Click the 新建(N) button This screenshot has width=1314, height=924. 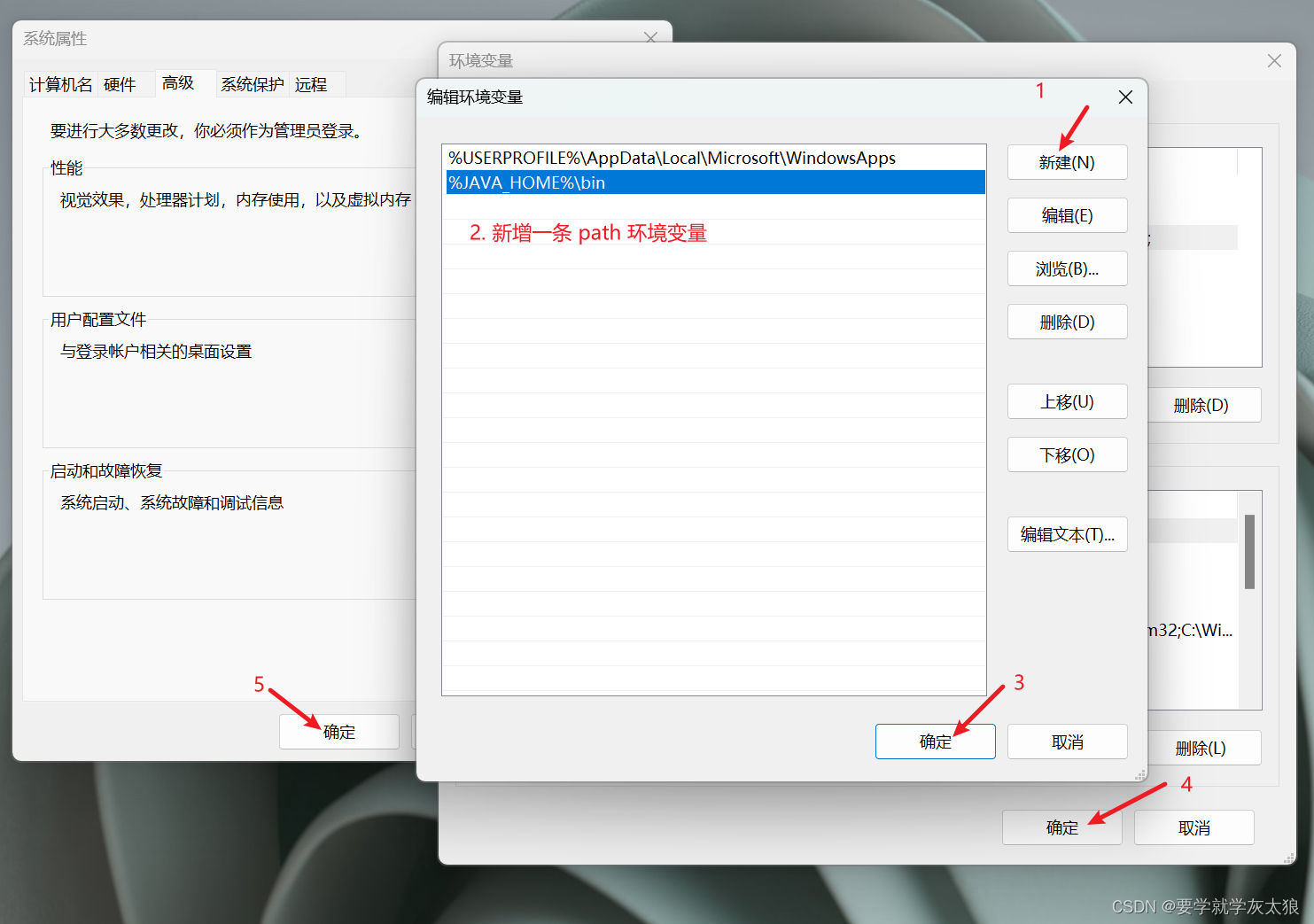coord(1067,162)
